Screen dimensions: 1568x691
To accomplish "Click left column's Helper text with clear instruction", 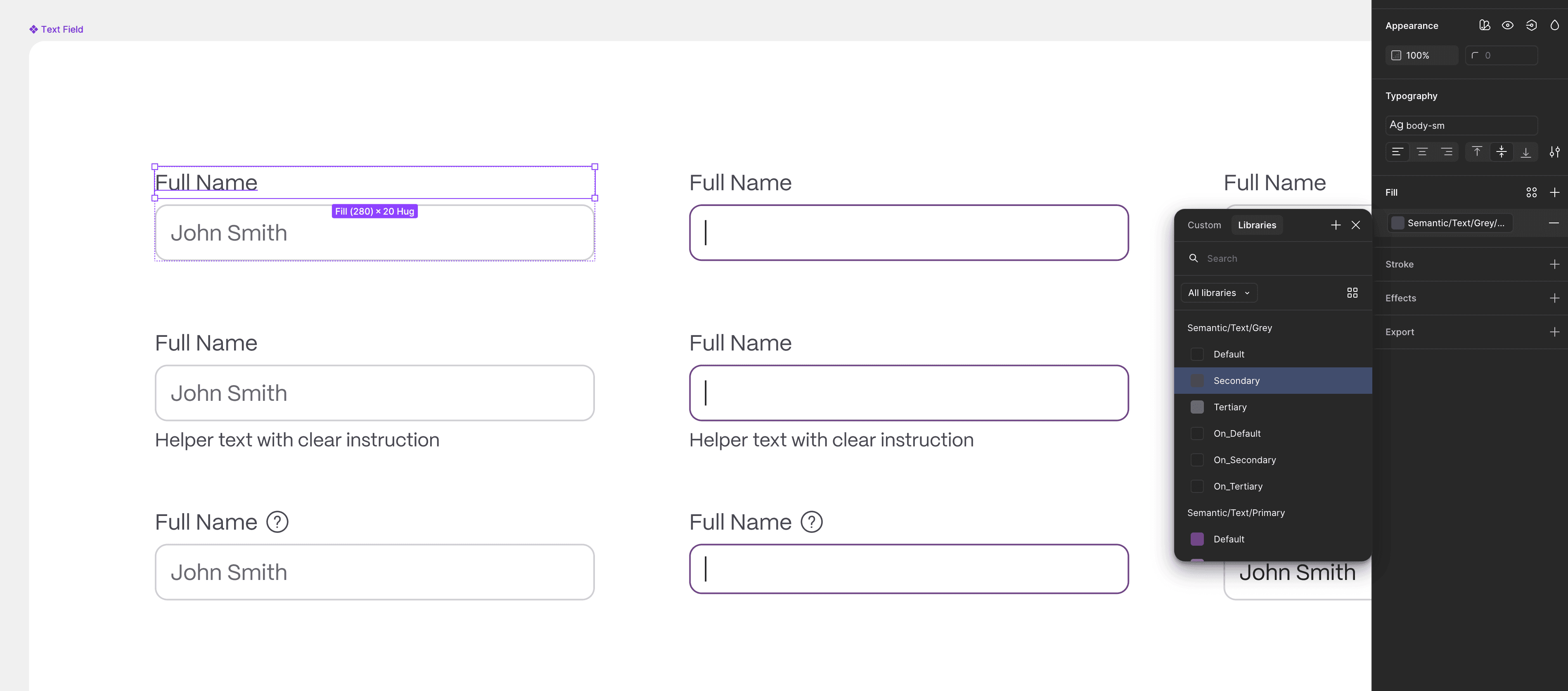I will [297, 440].
